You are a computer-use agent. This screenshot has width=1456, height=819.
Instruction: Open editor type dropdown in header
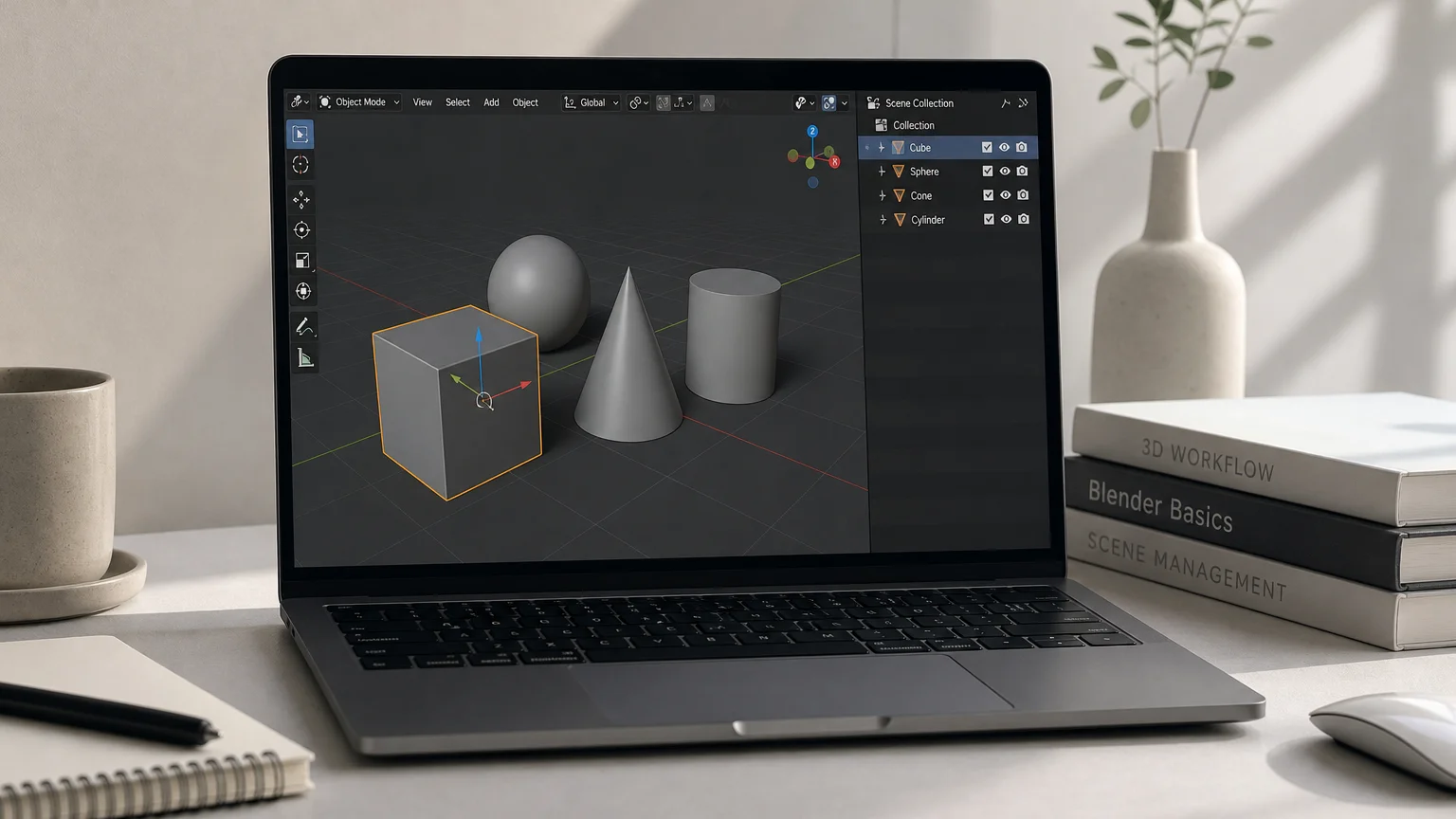(x=300, y=101)
